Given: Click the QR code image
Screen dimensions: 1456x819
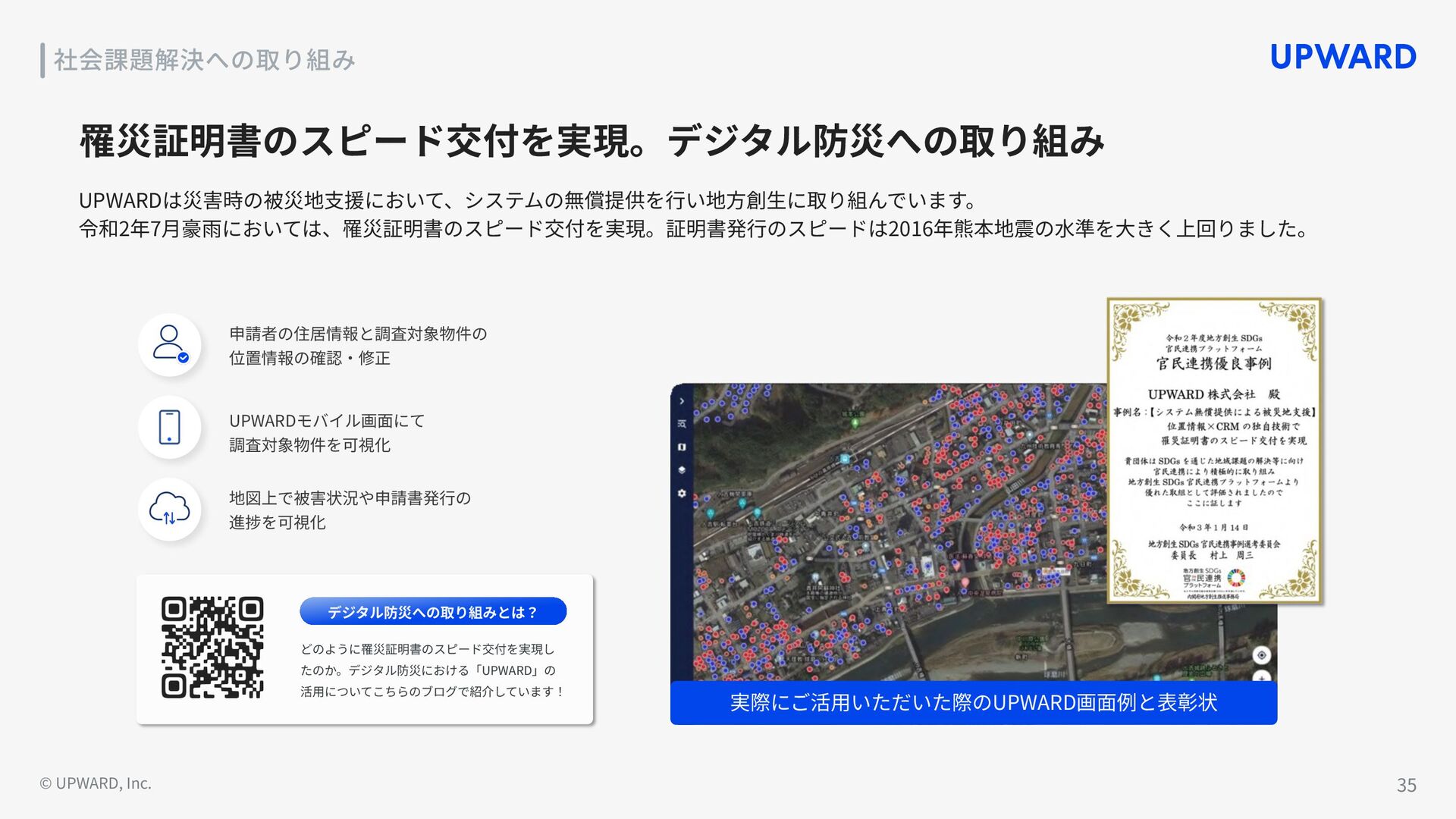Looking at the screenshot, I should [x=212, y=647].
